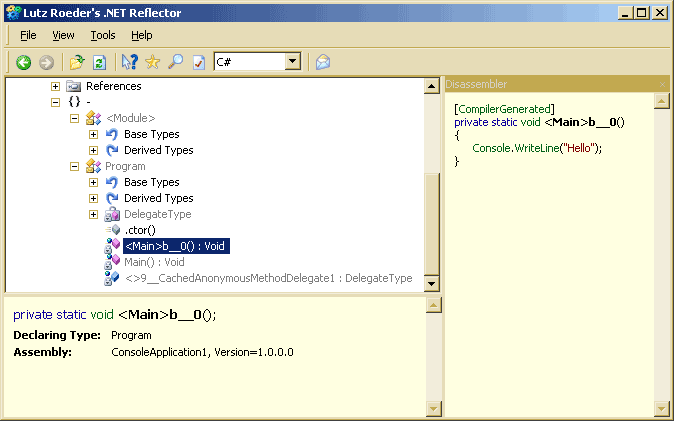Viewport: 674px width, 421px height.
Task: Select Main() : Void in the tree
Action: click(154, 262)
